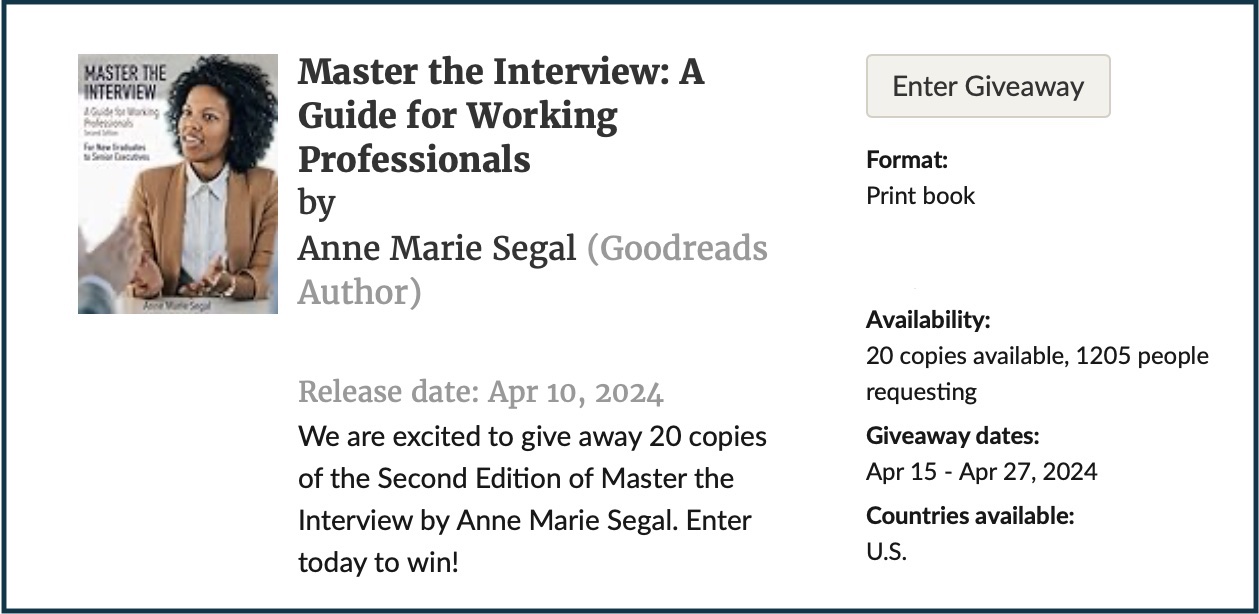Viewport: 1259px width, 614px height.
Task: Click the author name printed on the cover
Action: coord(177,304)
